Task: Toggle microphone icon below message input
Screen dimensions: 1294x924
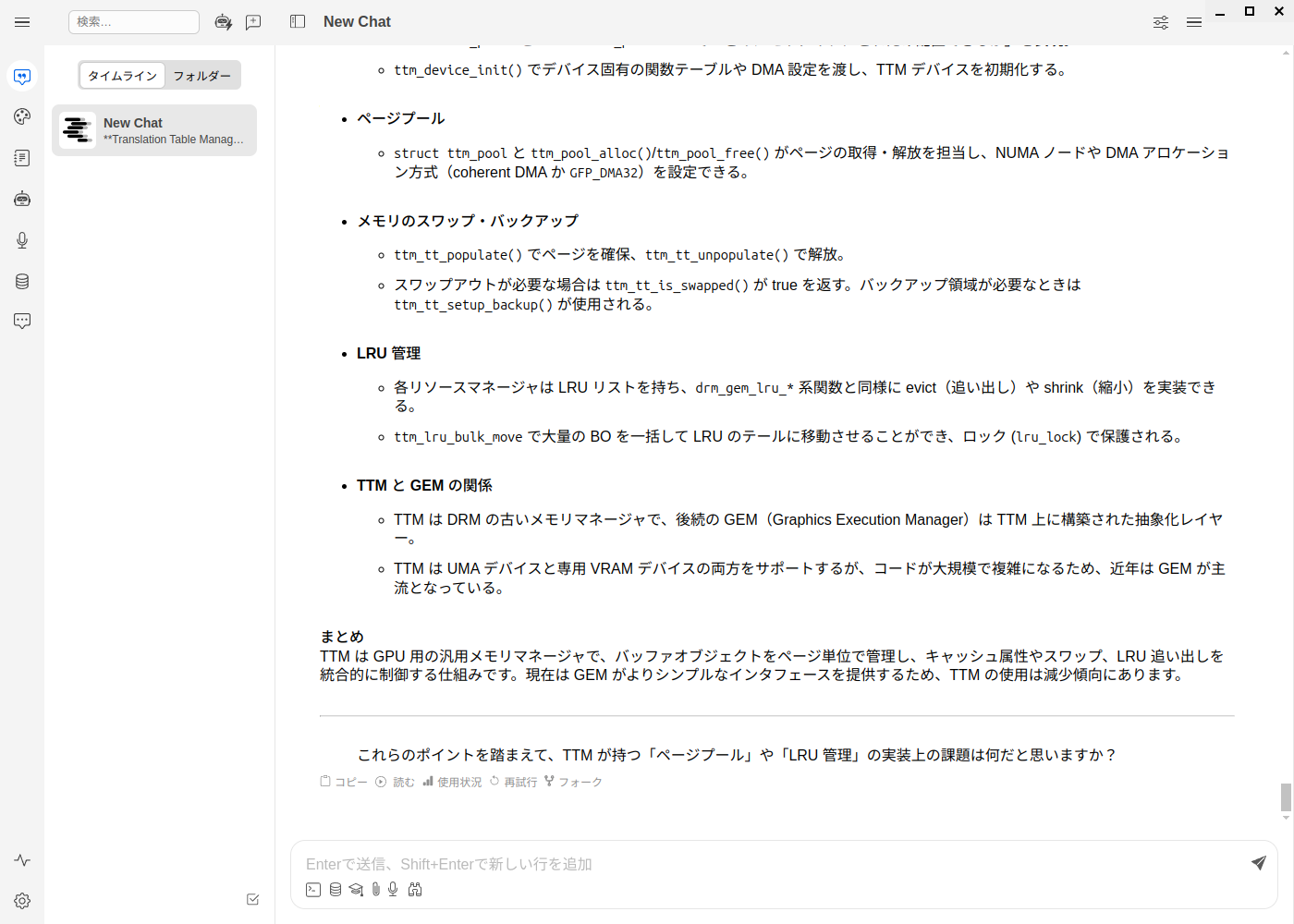Action: click(x=393, y=889)
